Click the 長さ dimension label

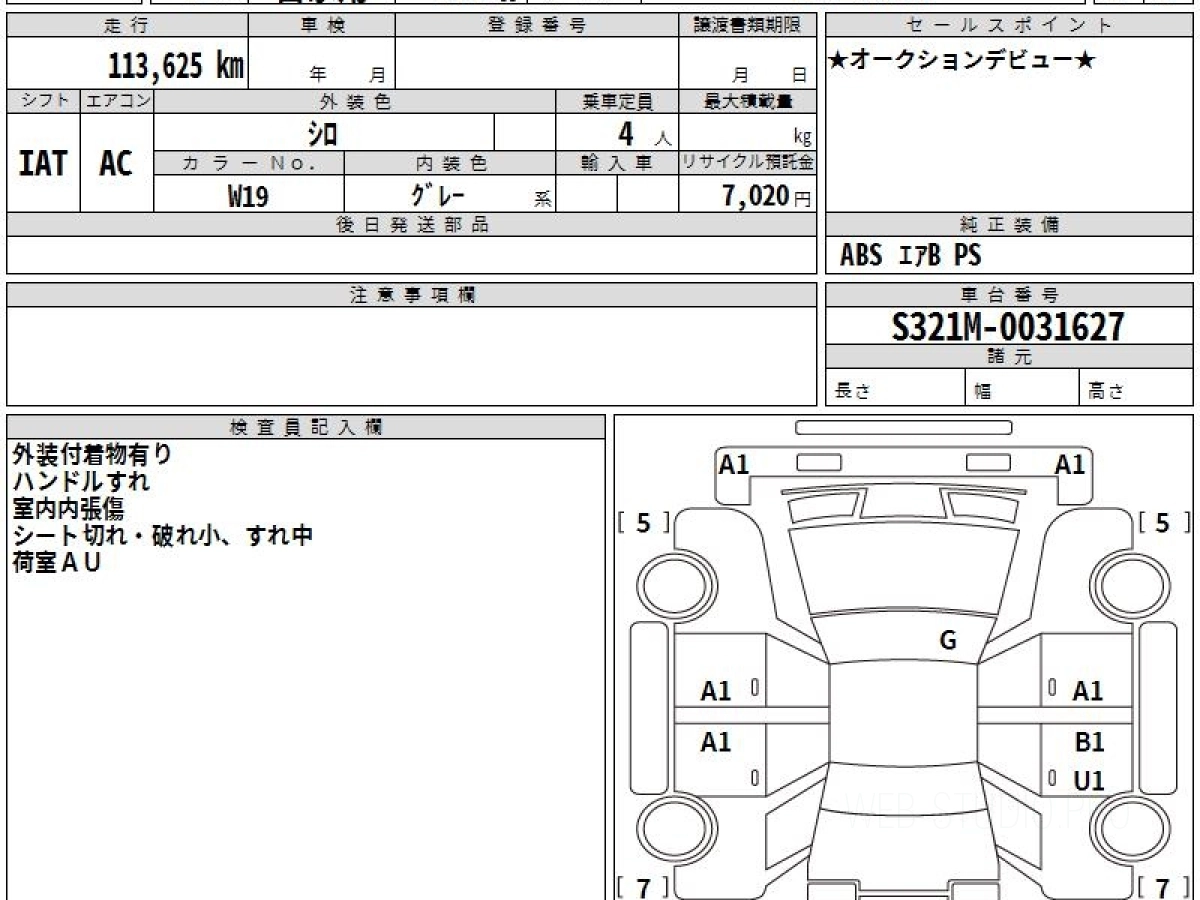click(853, 392)
